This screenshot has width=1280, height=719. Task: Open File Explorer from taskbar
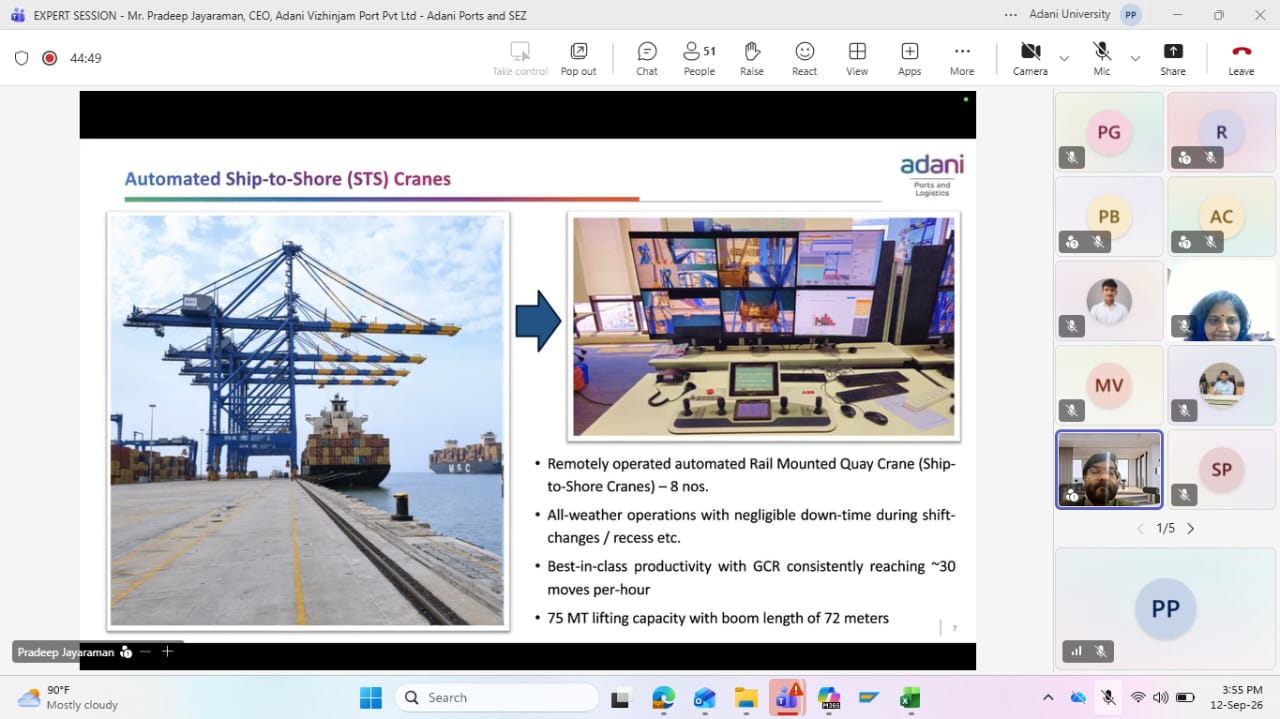click(745, 697)
